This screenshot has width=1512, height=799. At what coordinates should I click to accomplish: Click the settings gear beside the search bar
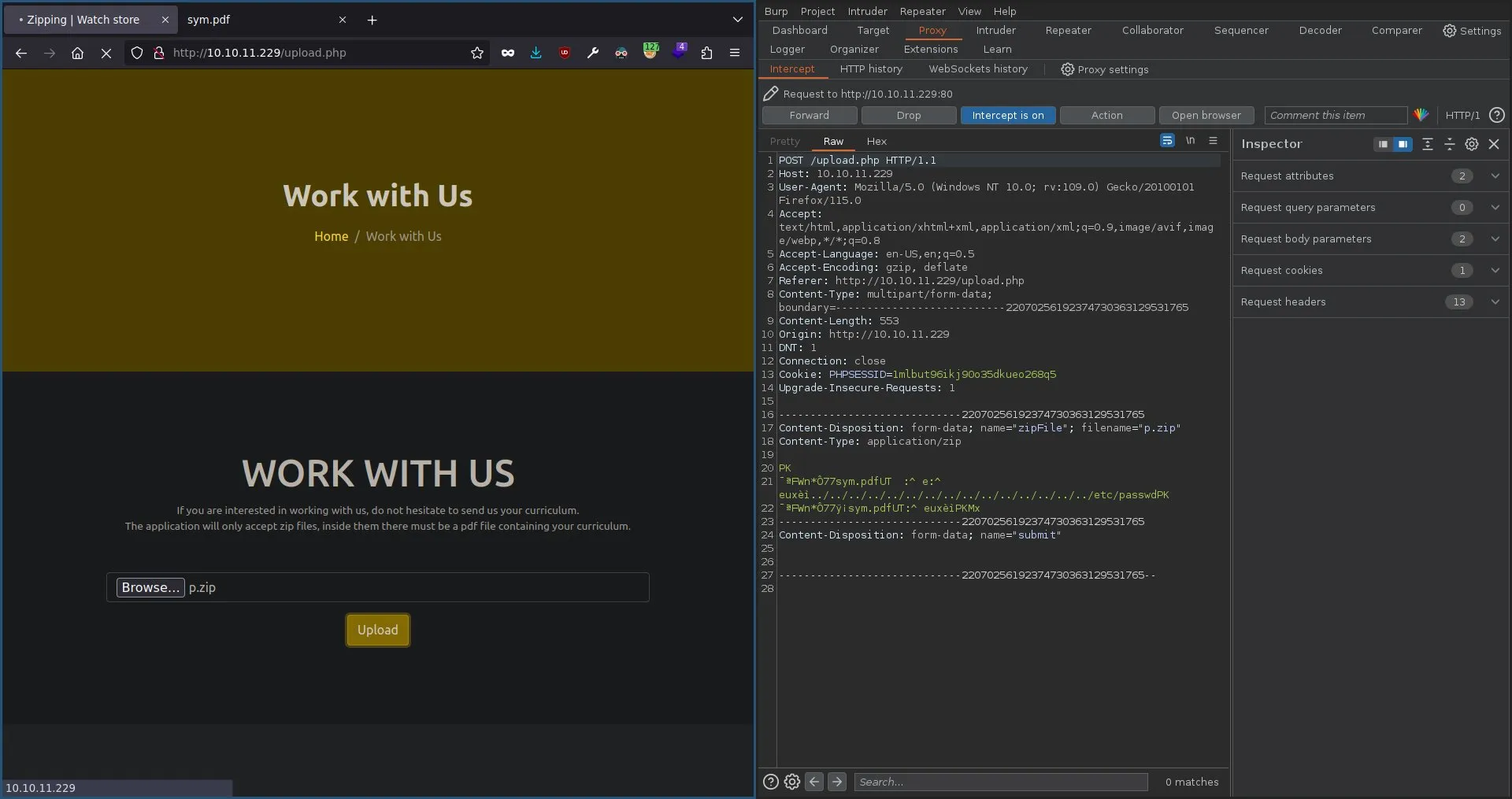[x=792, y=782]
